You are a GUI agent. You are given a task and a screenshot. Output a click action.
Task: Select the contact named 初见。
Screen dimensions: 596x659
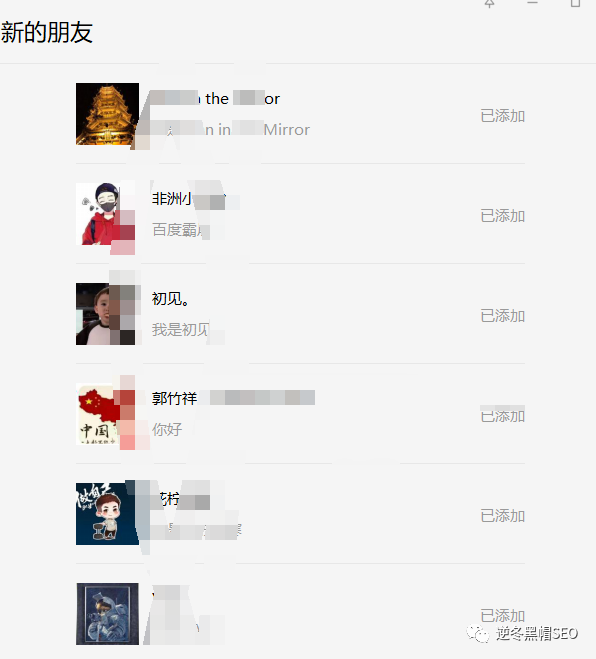point(170,299)
